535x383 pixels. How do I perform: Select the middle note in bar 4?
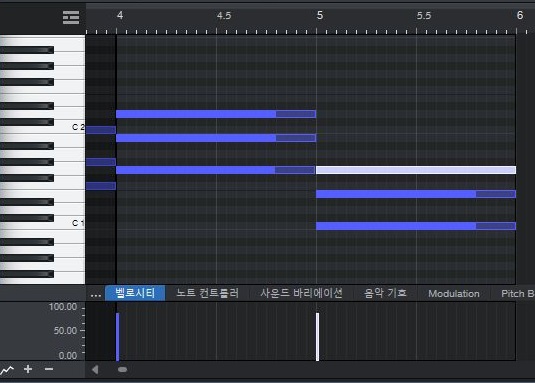216,138
